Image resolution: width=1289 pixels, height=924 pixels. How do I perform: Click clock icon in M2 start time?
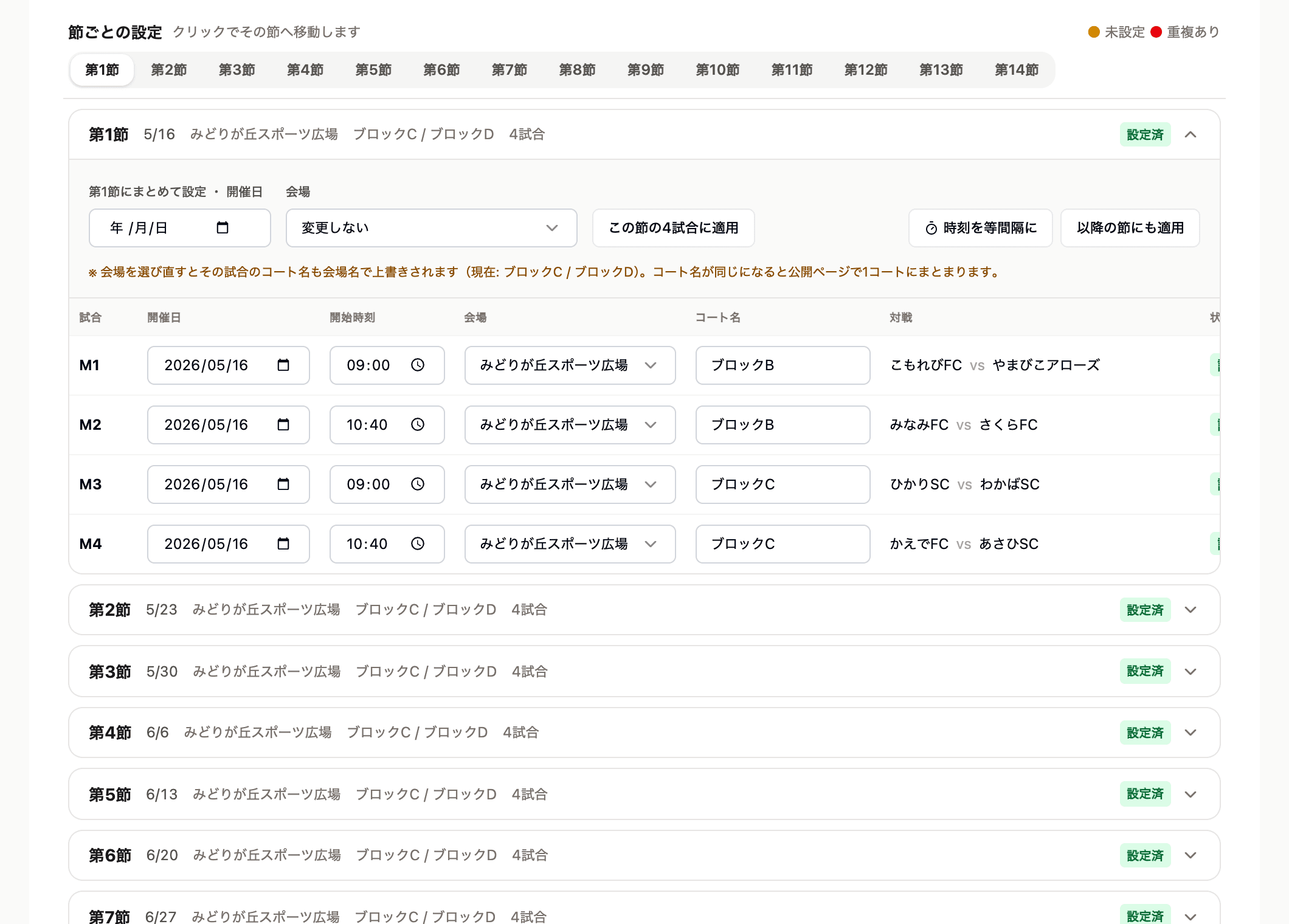[x=418, y=424]
